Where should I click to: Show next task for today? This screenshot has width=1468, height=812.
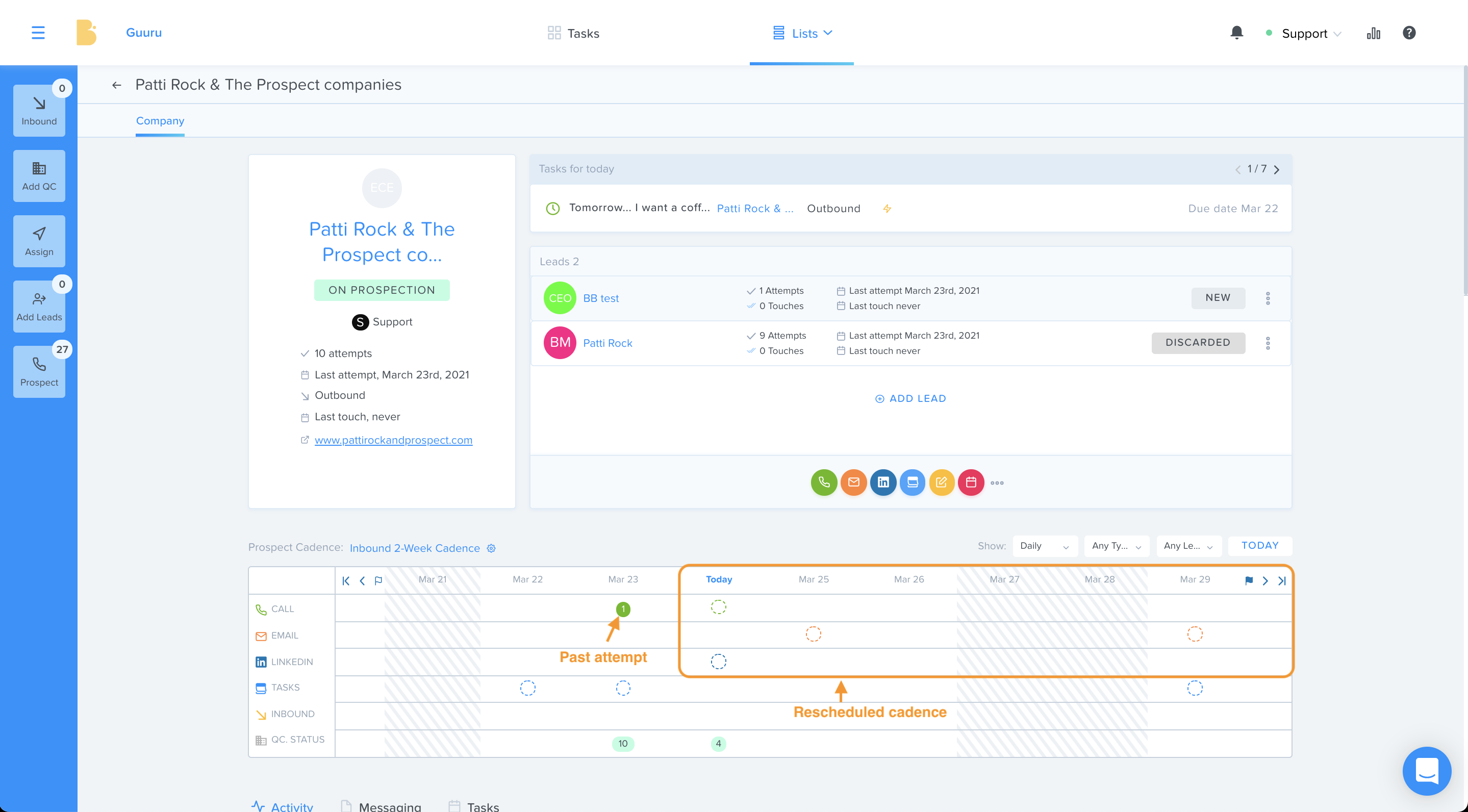[1277, 170]
